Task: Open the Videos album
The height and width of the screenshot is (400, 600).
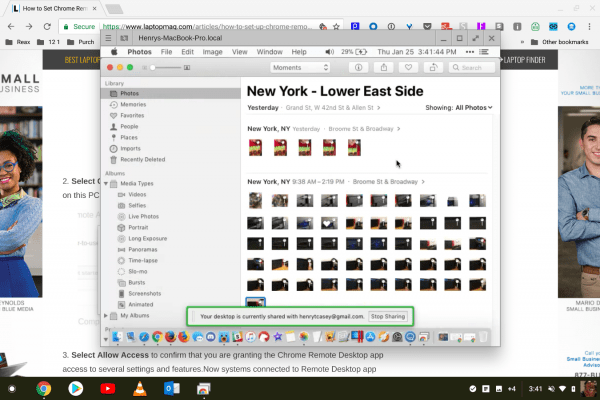Action: point(137,194)
